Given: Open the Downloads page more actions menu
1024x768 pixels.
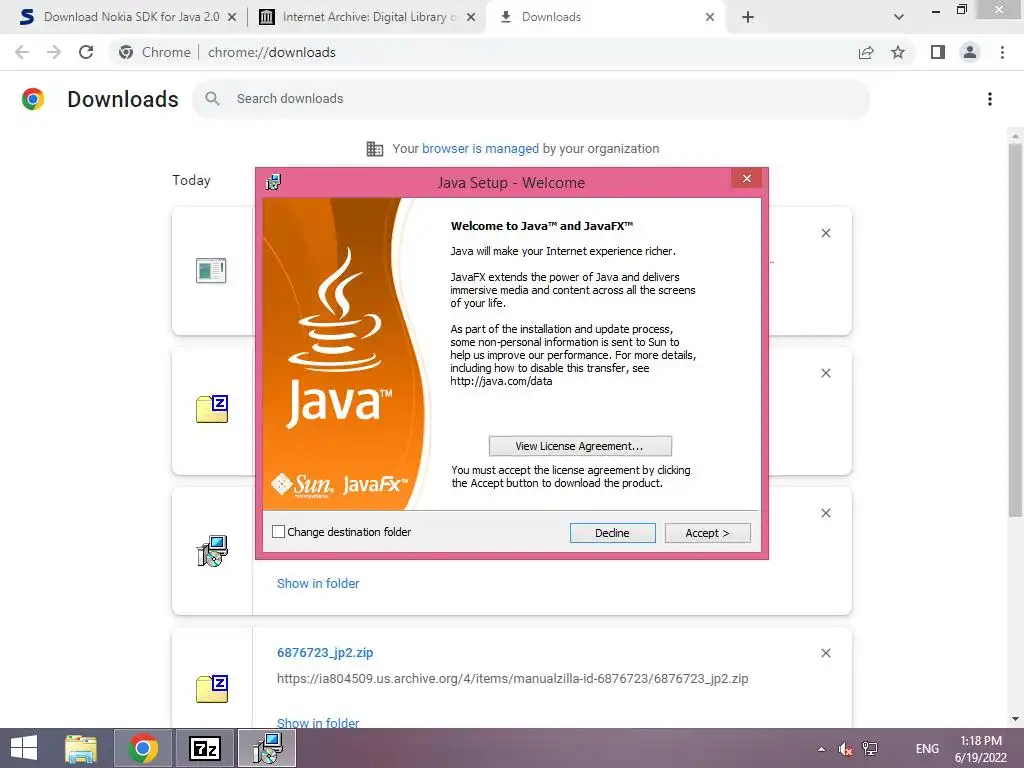Looking at the screenshot, I should pyautogui.click(x=989, y=99).
